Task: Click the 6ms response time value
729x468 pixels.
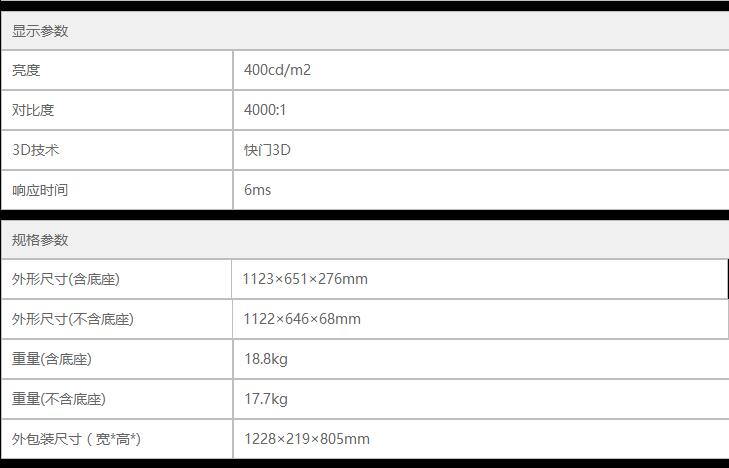Action: click(257, 190)
